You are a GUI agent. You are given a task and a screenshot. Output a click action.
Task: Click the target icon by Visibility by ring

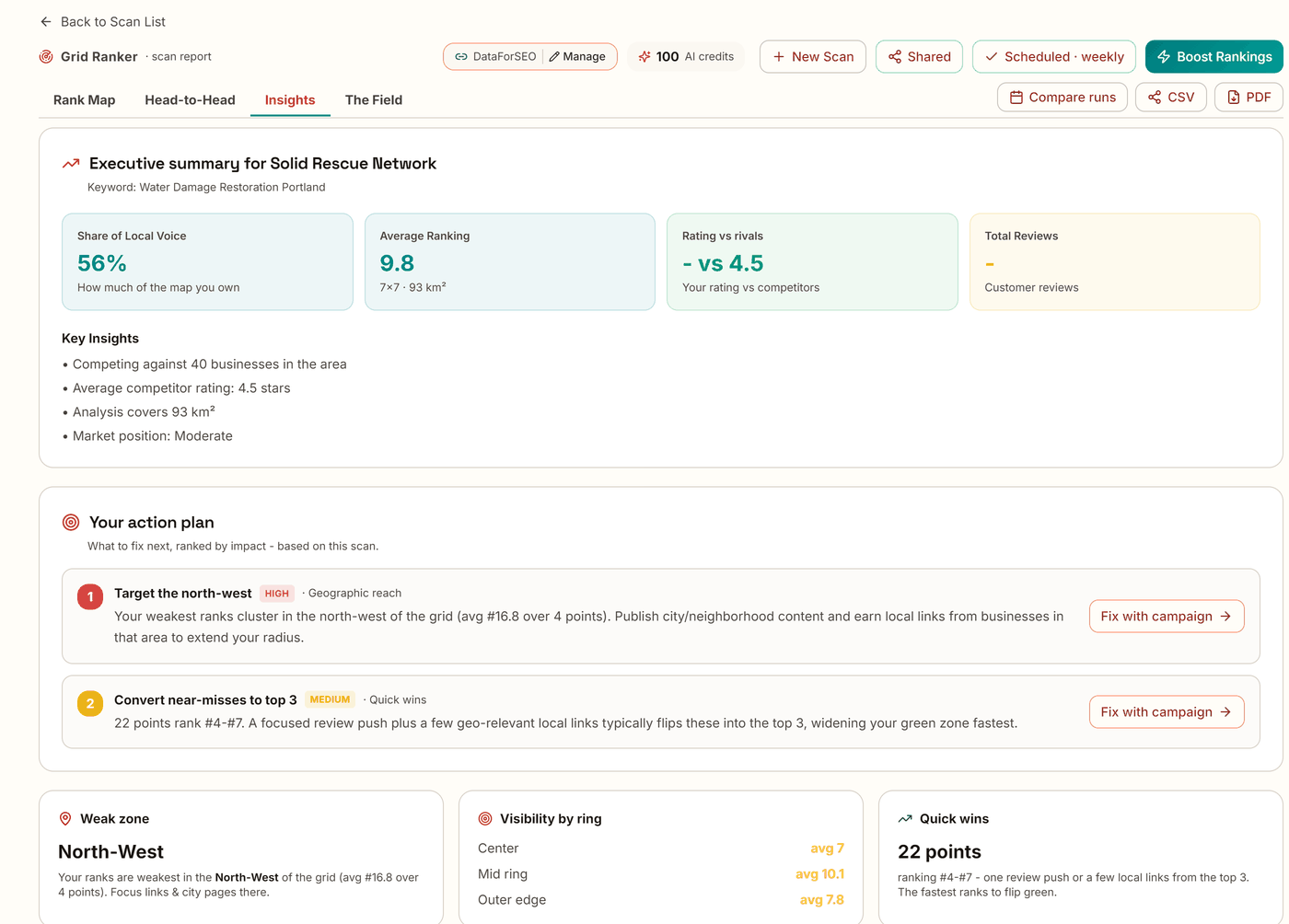[485, 818]
